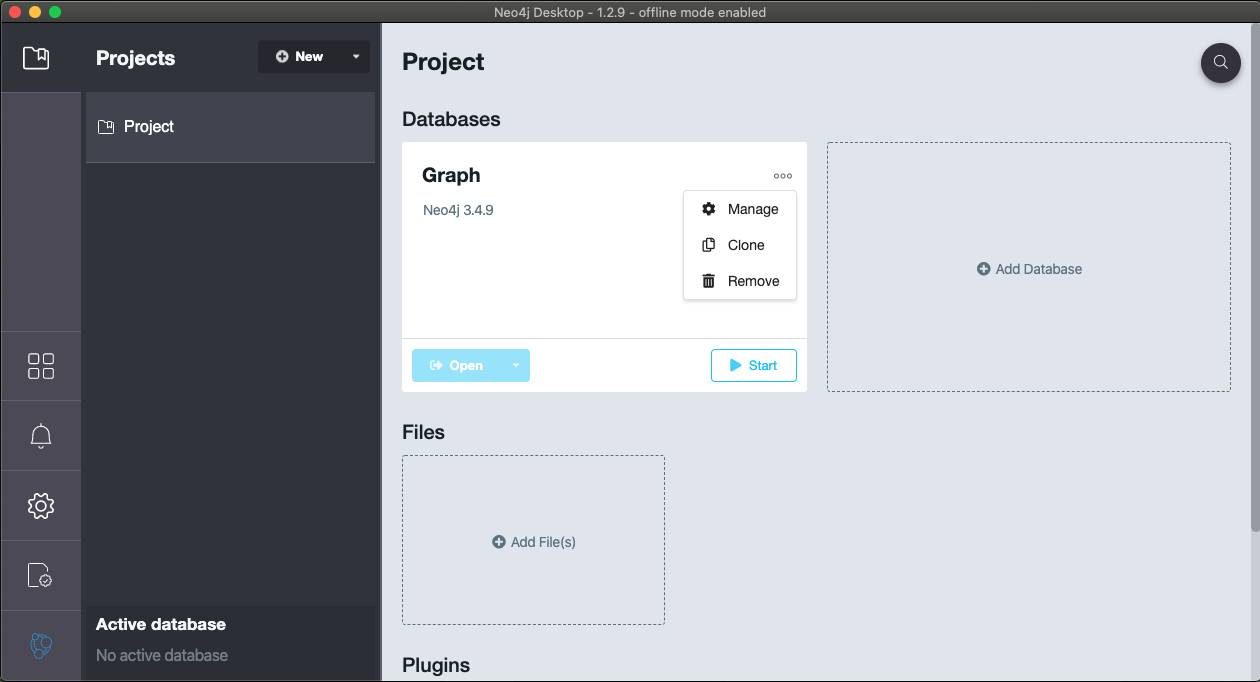1260x682 pixels.
Task: Click the folder icon next to Project
Action: click(x=105, y=127)
